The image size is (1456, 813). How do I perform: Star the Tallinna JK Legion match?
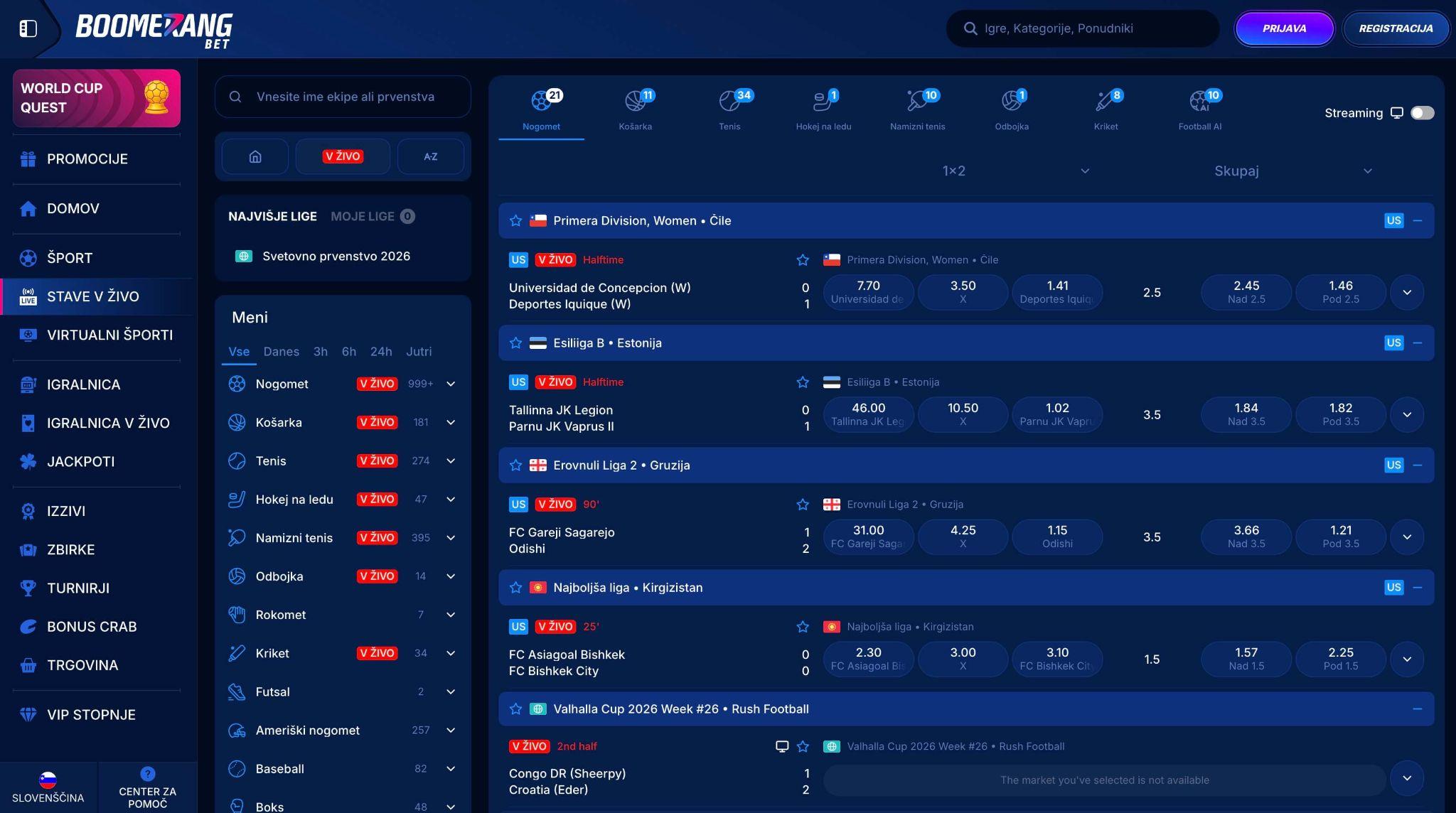(803, 382)
